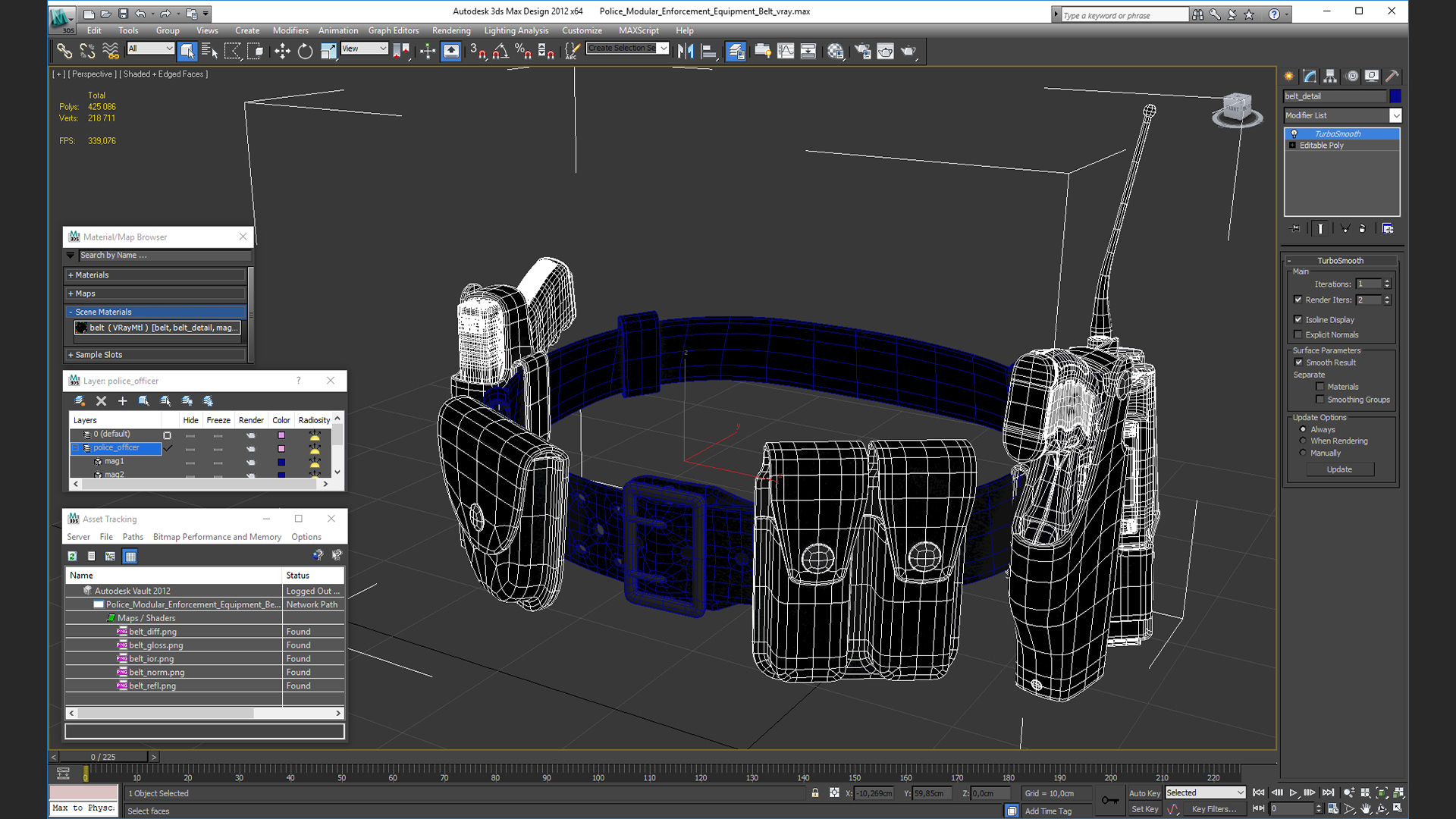The width and height of the screenshot is (1456, 819).
Task: Open the Material Editor icon
Action: coord(836,51)
